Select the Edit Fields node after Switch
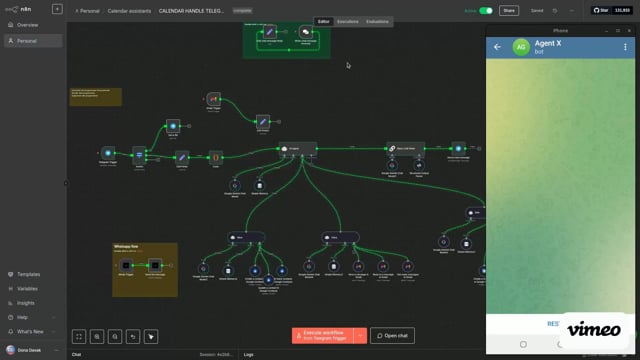Image resolution: width=640 pixels, height=360 pixels. [x=182, y=158]
